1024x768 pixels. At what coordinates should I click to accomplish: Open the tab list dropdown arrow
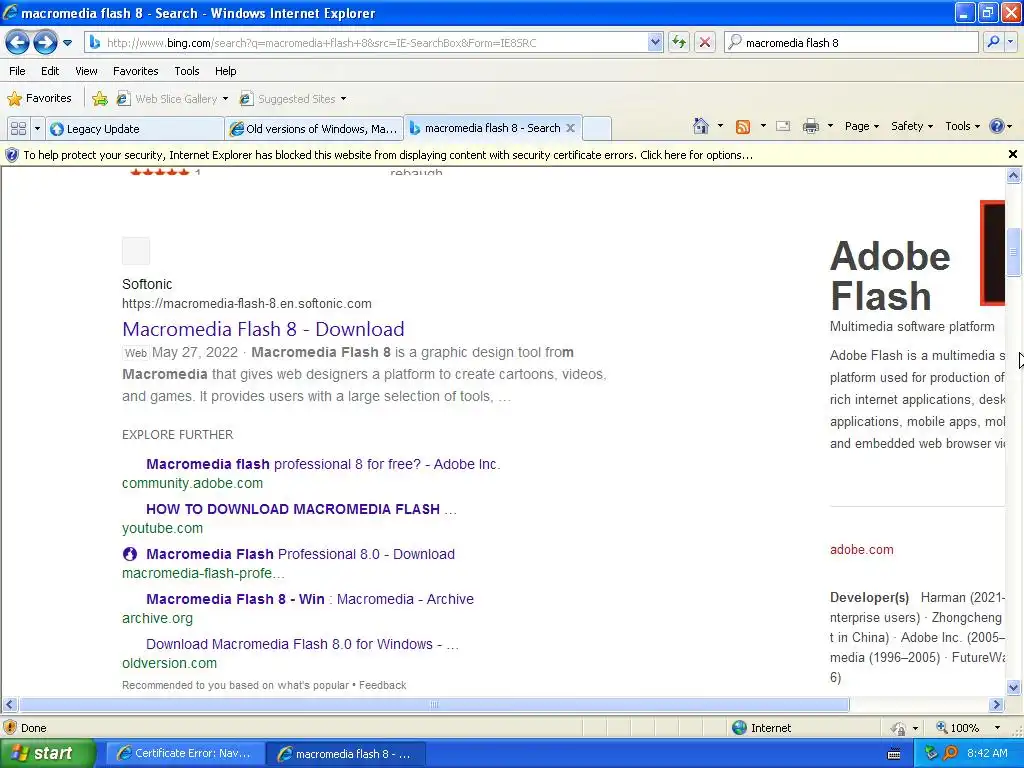37,128
